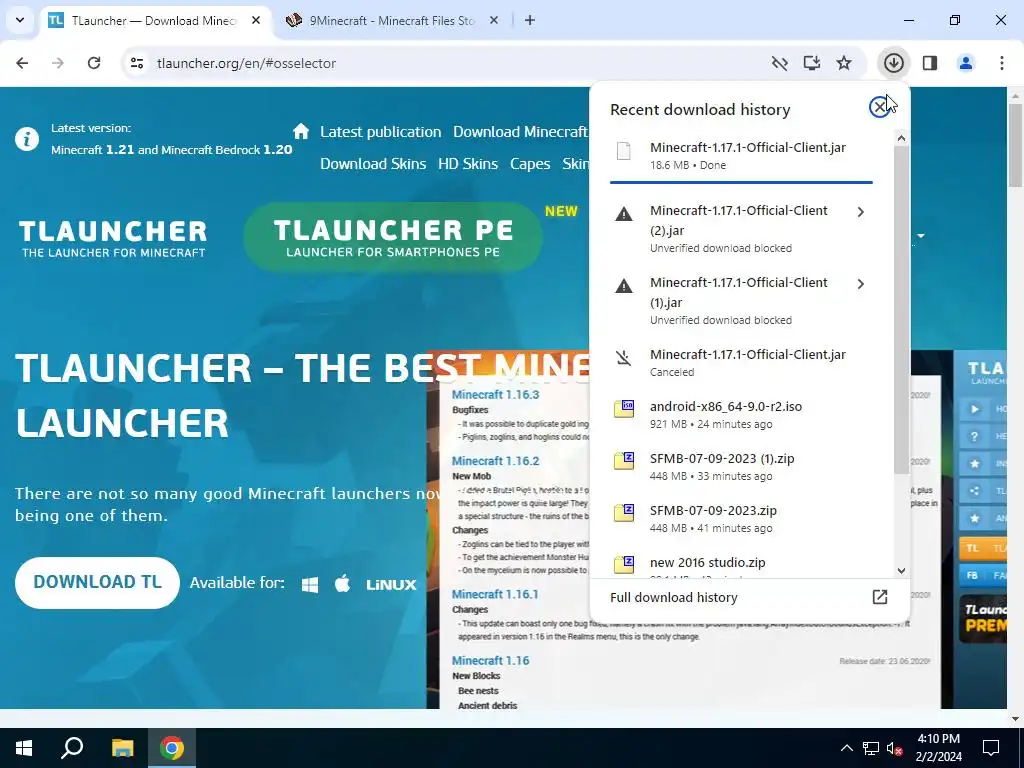Click the TLAUNCHER logo
Viewport: 1024px width, 768px height.
point(112,238)
